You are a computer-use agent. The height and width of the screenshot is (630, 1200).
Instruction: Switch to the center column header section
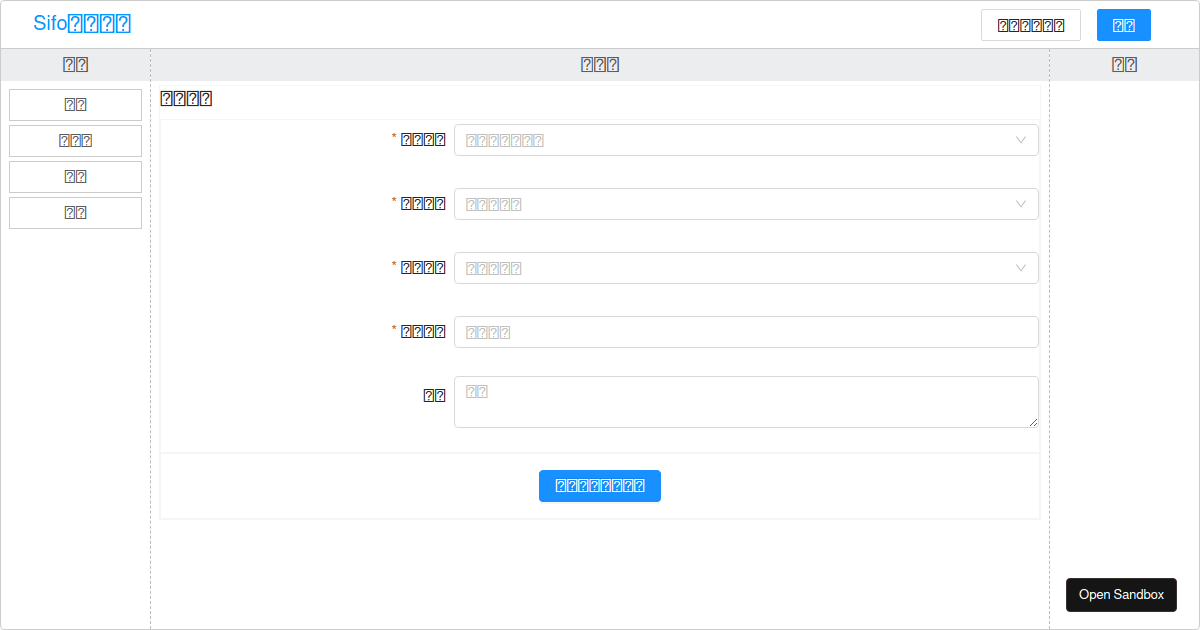point(599,64)
